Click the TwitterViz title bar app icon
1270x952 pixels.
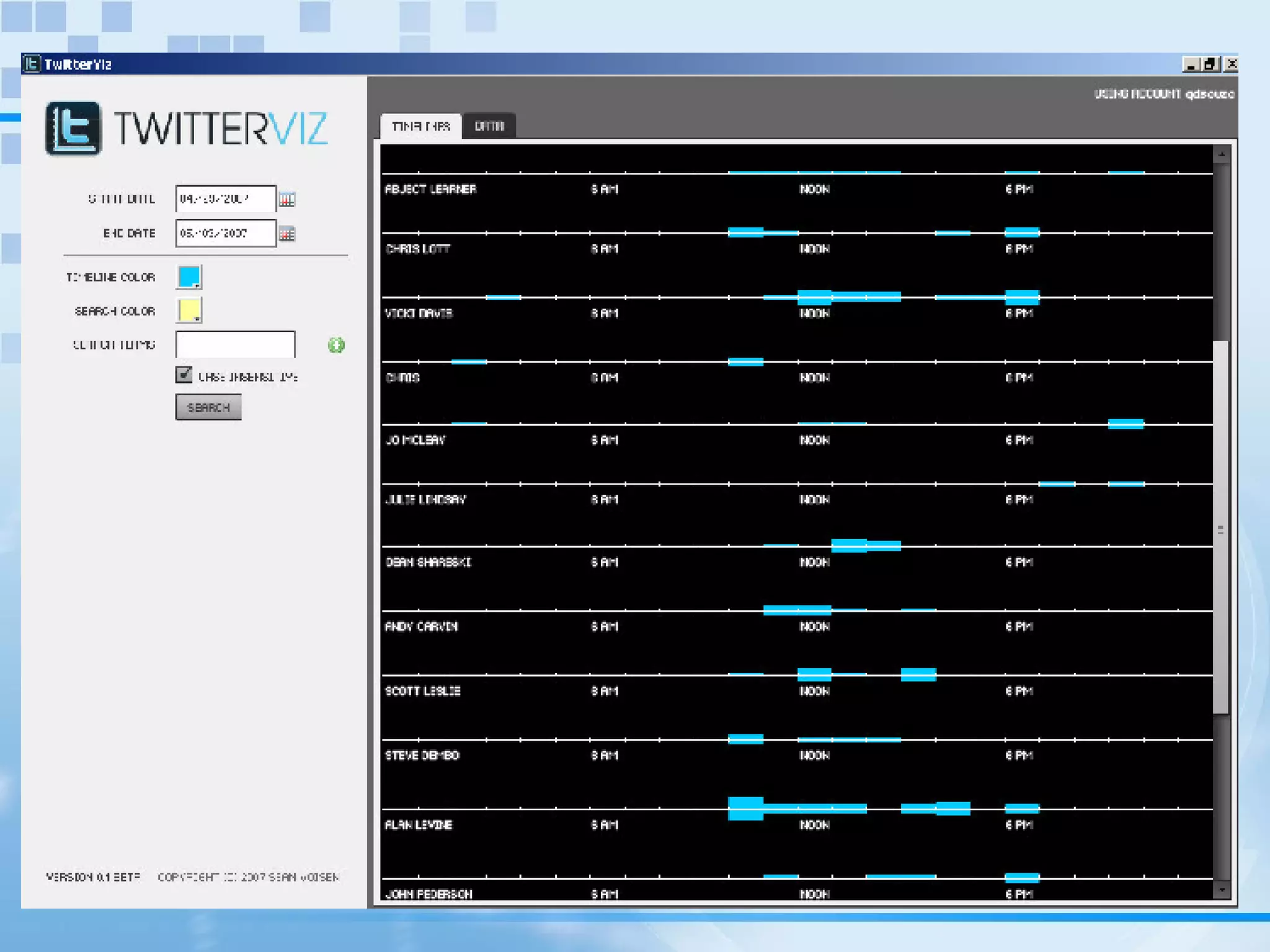coord(31,64)
